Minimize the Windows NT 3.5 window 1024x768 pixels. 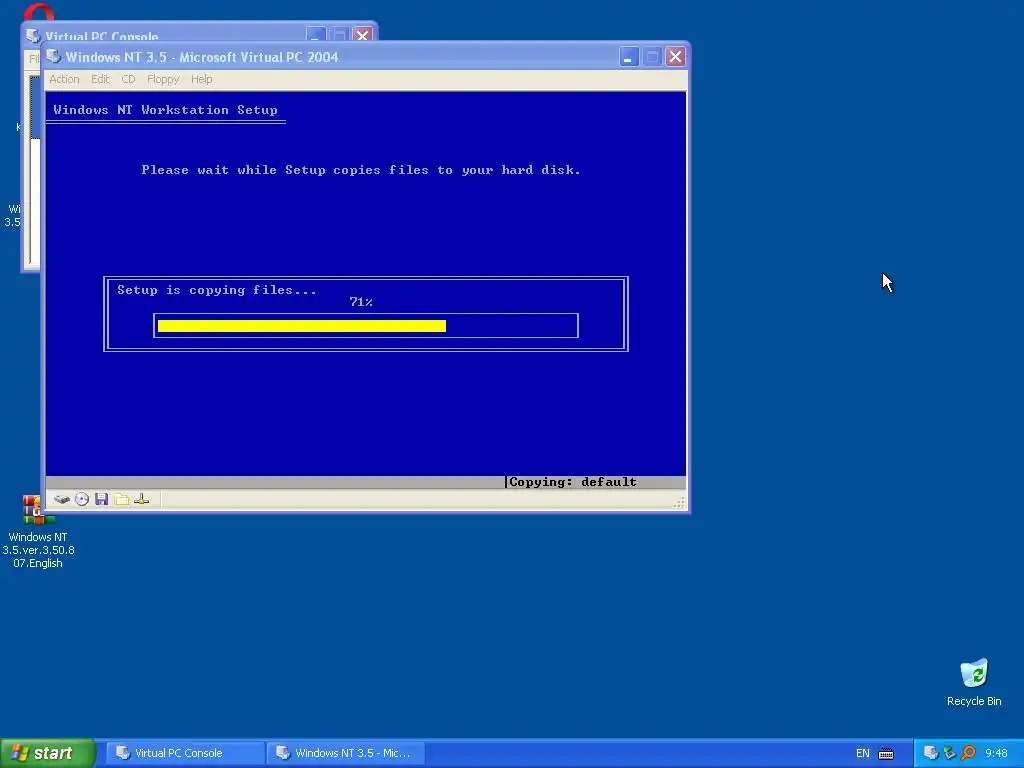(628, 57)
